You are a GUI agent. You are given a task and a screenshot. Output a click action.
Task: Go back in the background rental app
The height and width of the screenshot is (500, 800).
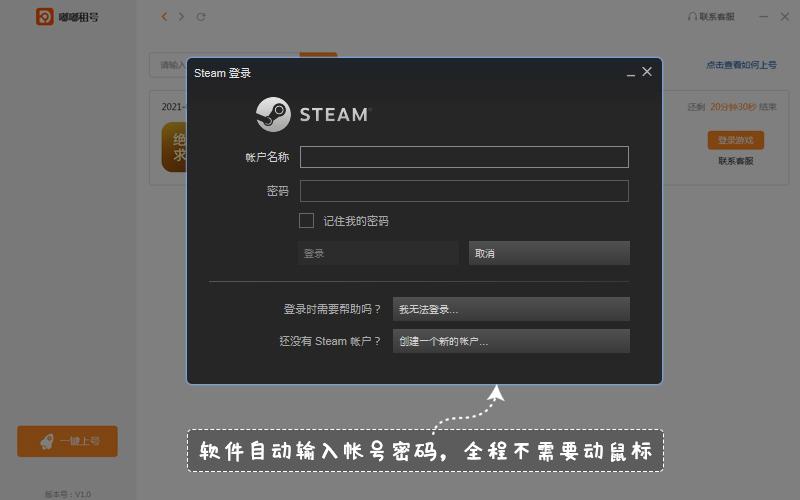(x=164, y=17)
